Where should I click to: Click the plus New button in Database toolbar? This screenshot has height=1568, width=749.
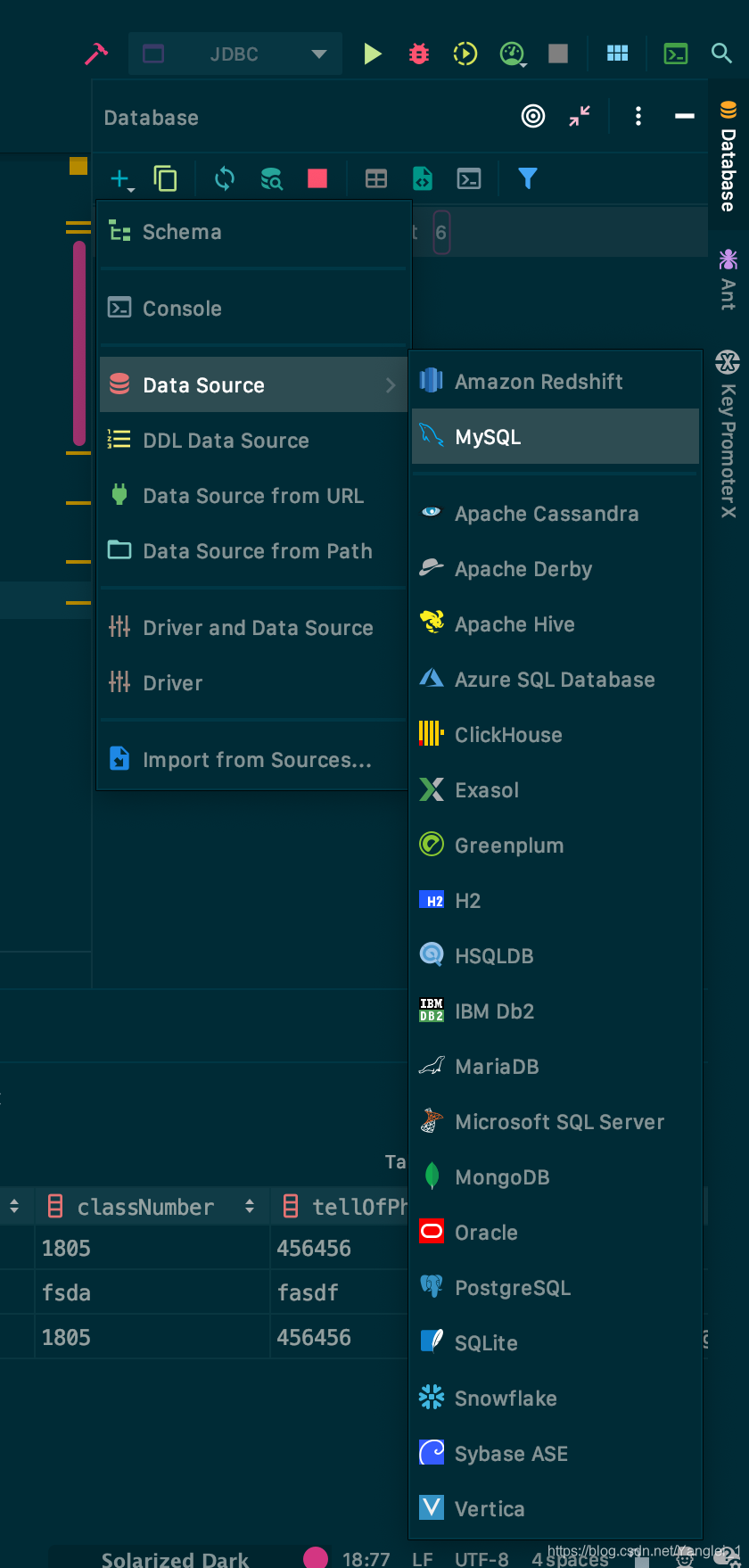[x=120, y=179]
